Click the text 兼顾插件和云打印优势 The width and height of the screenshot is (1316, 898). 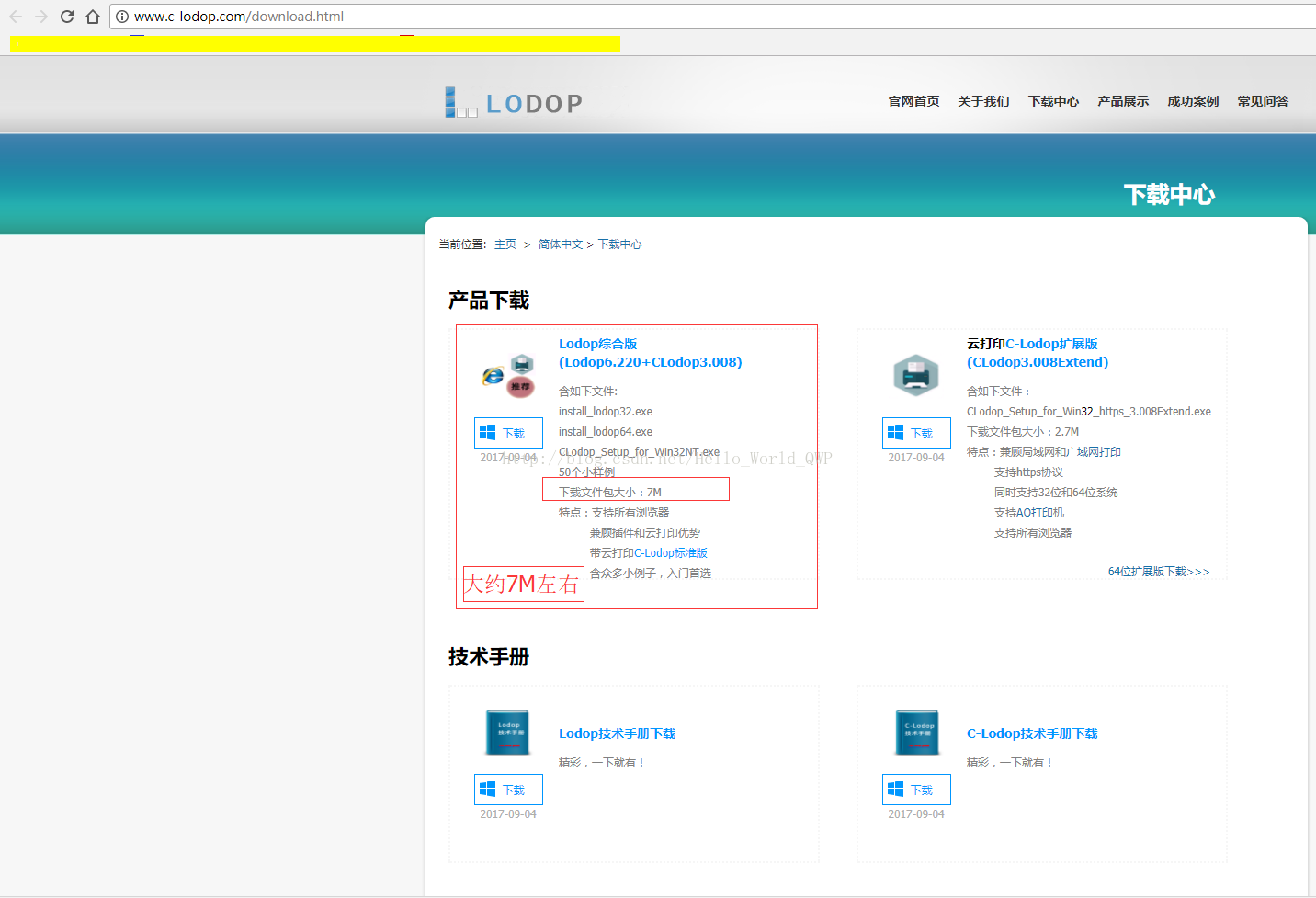(x=645, y=533)
